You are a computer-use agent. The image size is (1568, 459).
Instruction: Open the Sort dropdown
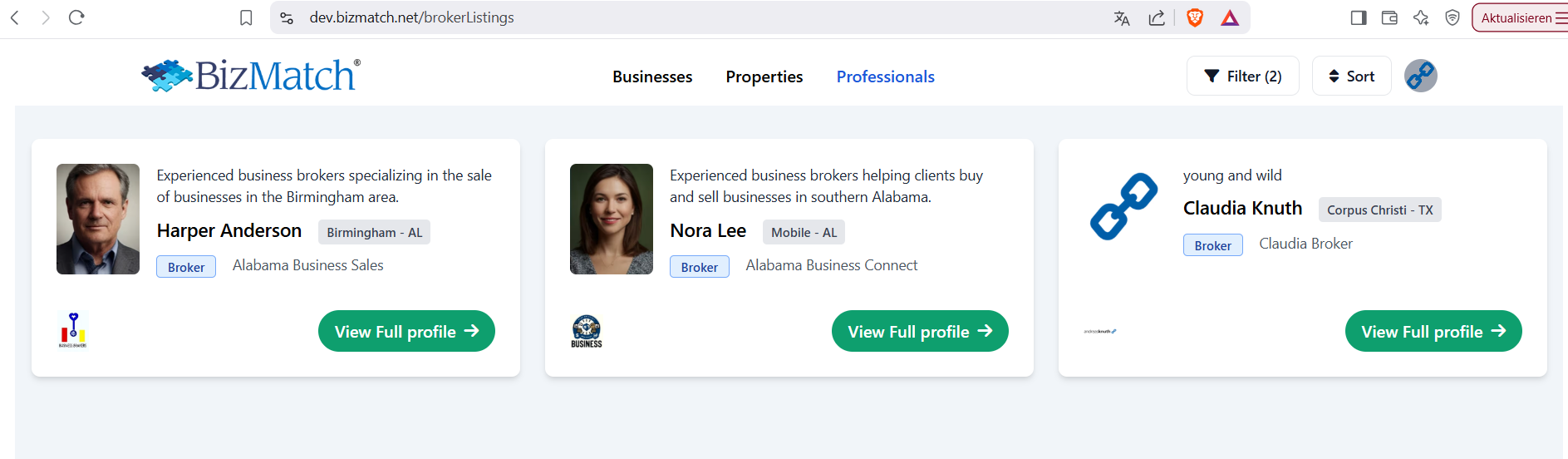1351,76
